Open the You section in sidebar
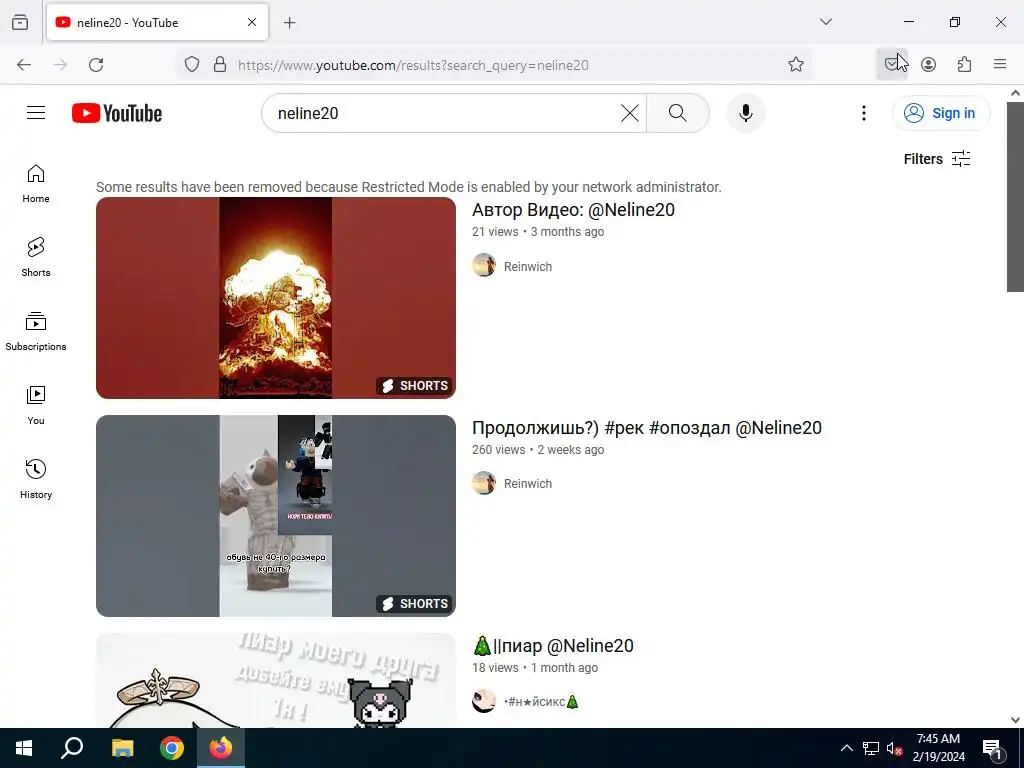This screenshot has height=768, width=1024. point(36,406)
